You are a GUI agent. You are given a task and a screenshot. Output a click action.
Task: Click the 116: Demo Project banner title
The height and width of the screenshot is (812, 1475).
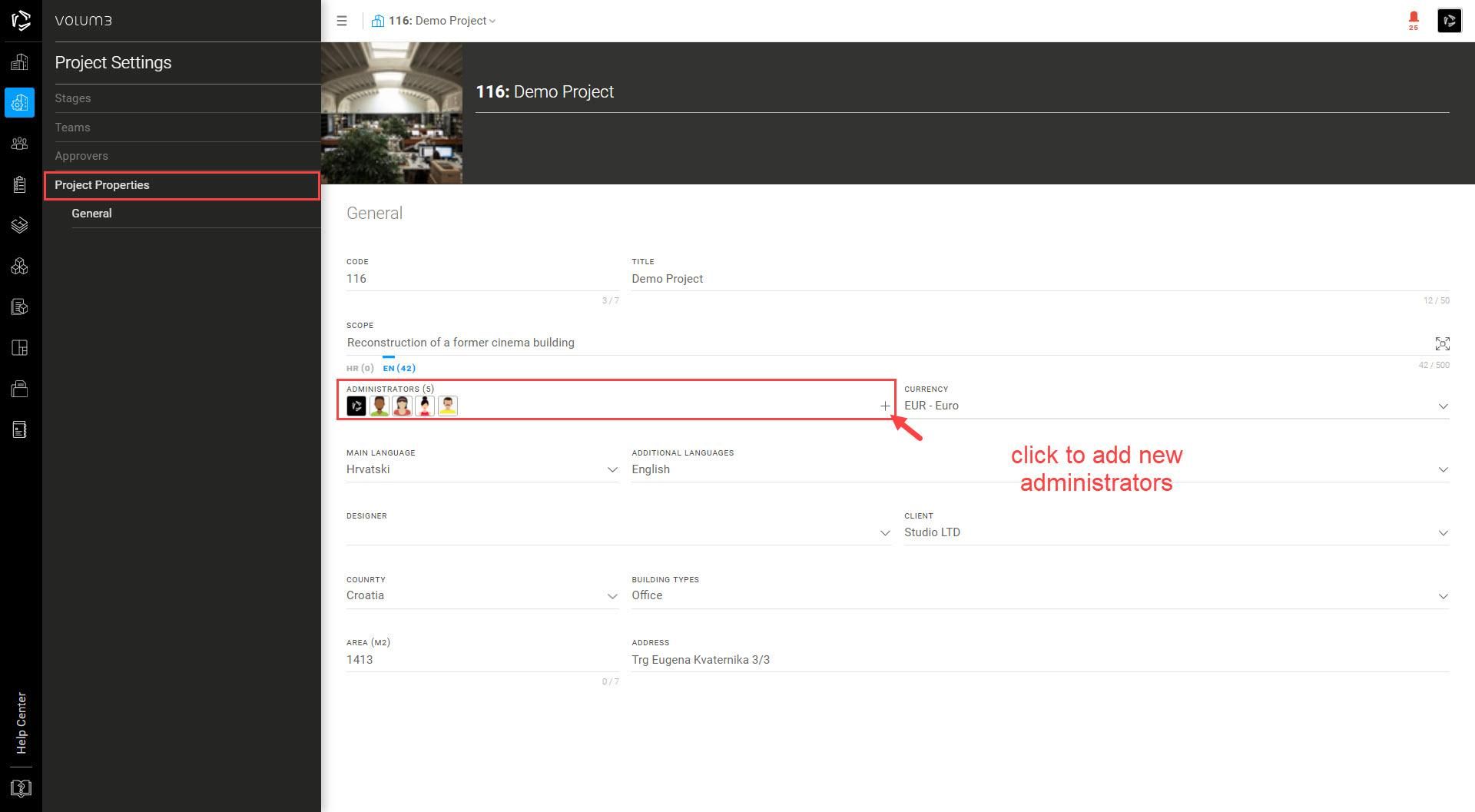point(545,91)
